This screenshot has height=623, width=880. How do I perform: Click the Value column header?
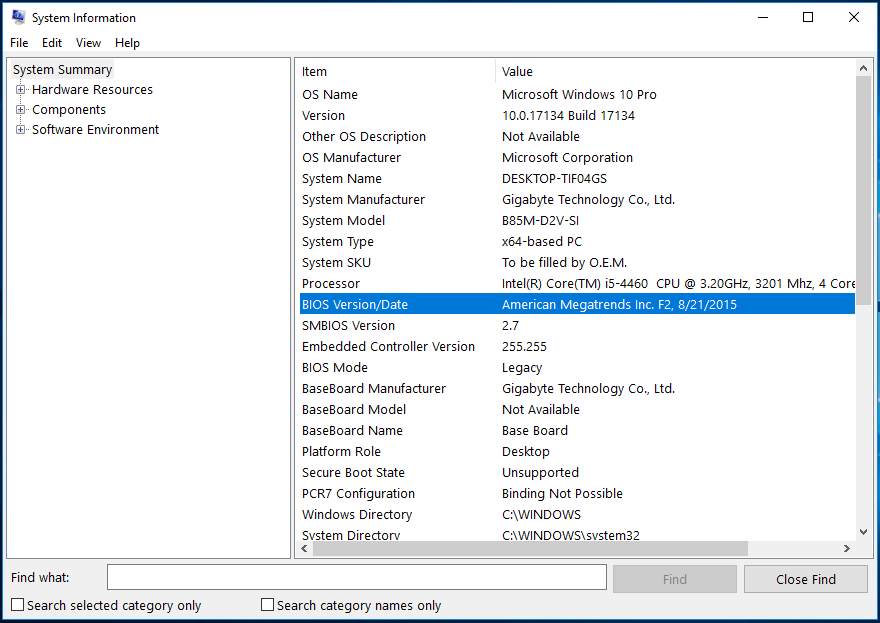tap(675, 72)
